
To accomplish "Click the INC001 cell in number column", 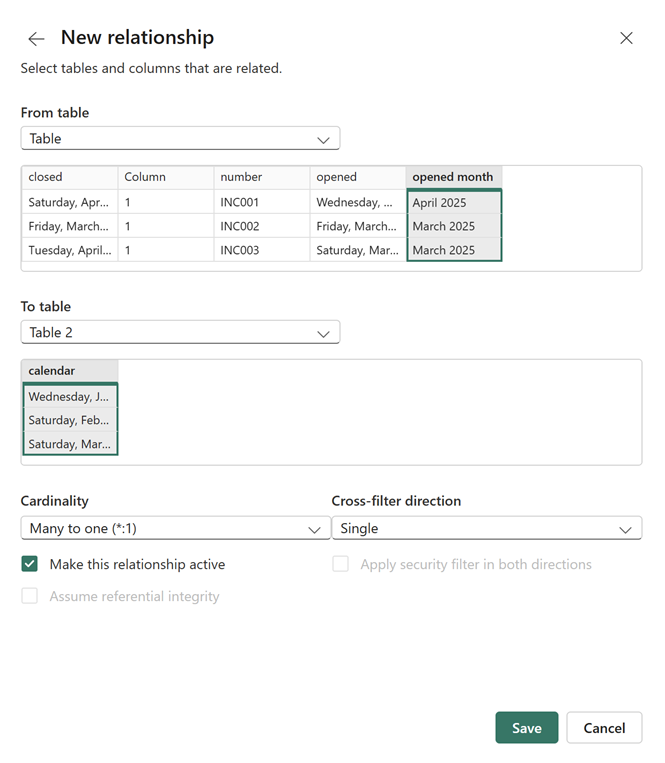I will pos(261,202).
